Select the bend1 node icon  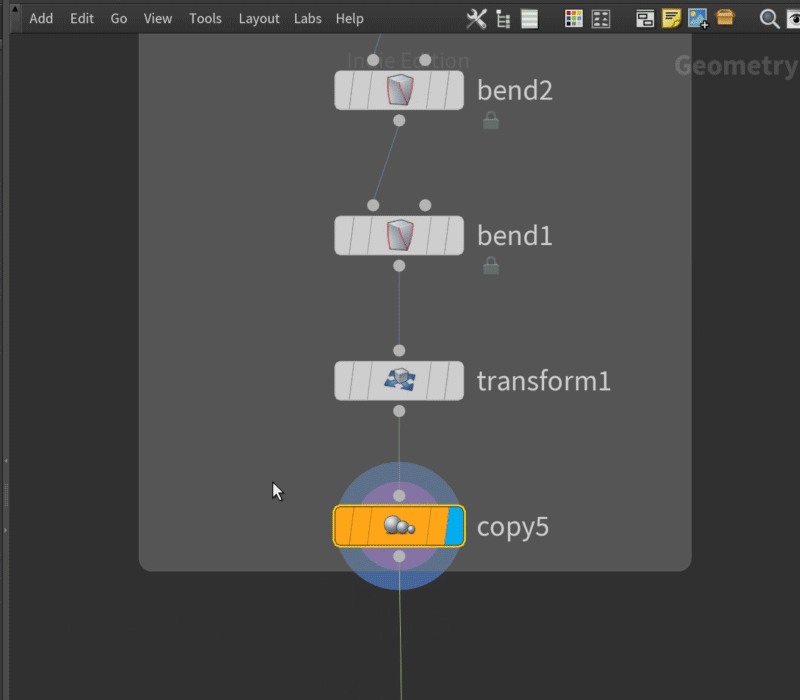[399, 235]
